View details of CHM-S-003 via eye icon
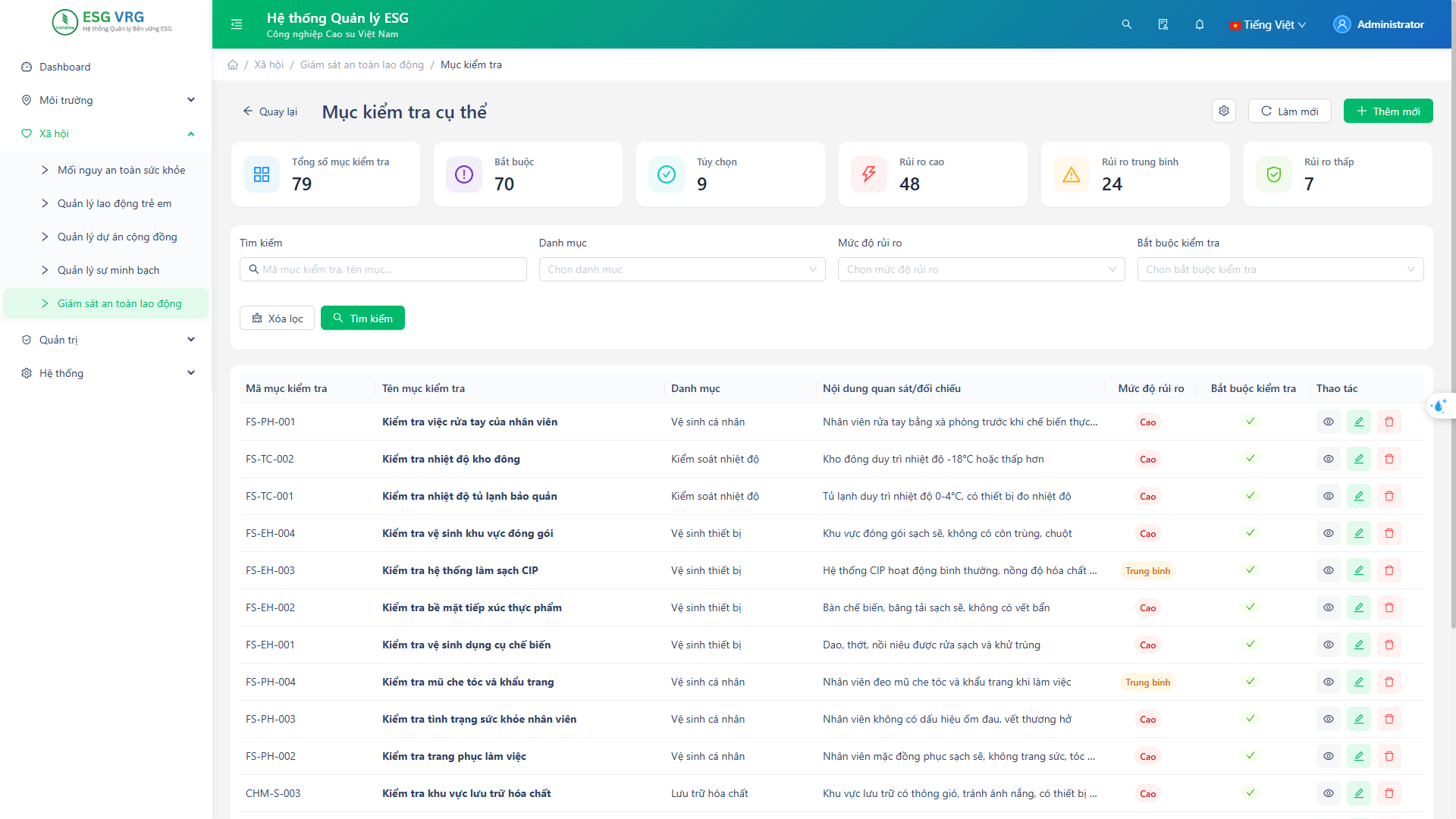The width and height of the screenshot is (1456, 819). (x=1329, y=793)
